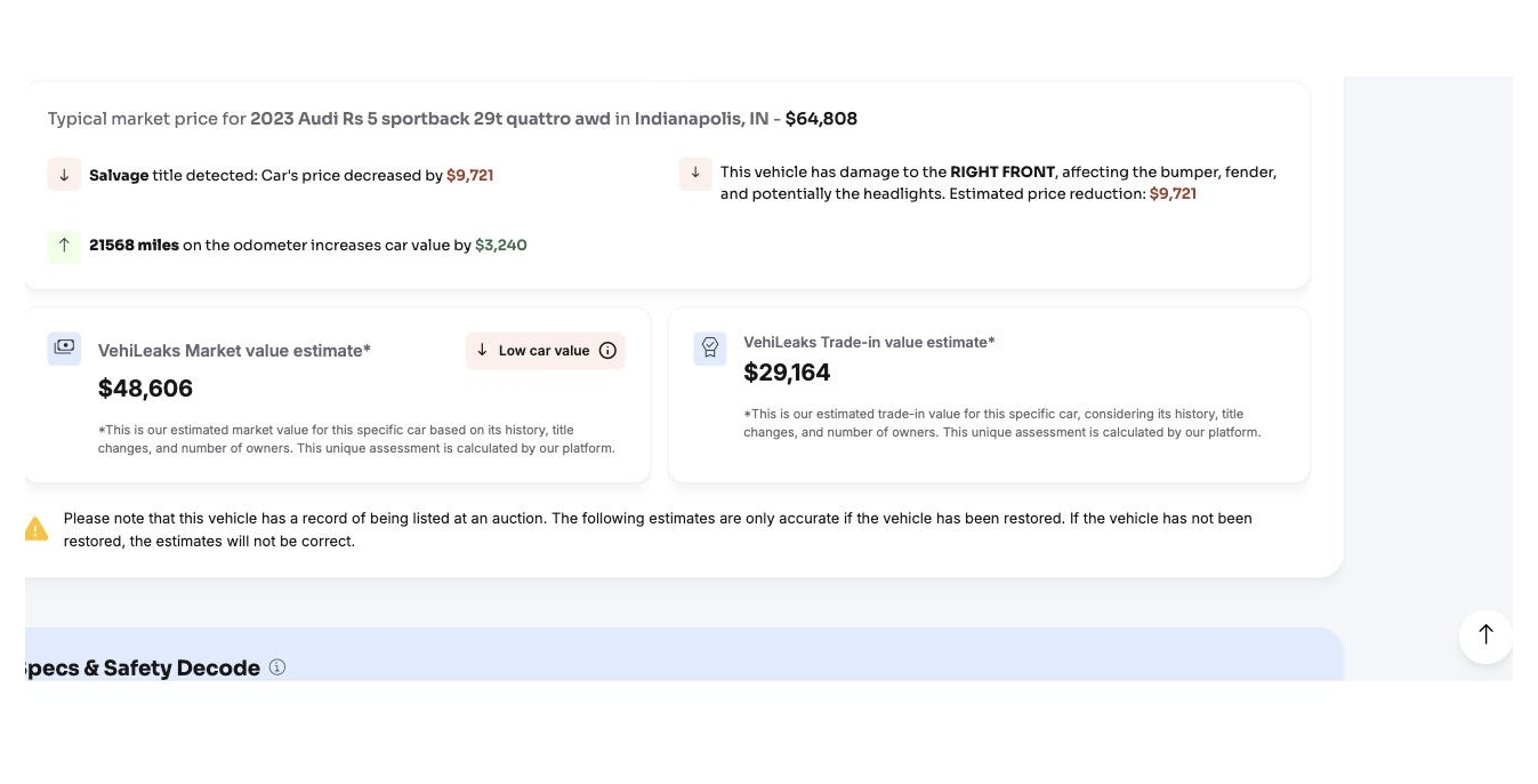Viewport: 1538px width, 784px height.
Task: Open info icon next to Safety Decode
Action: pyautogui.click(x=277, y=667)
